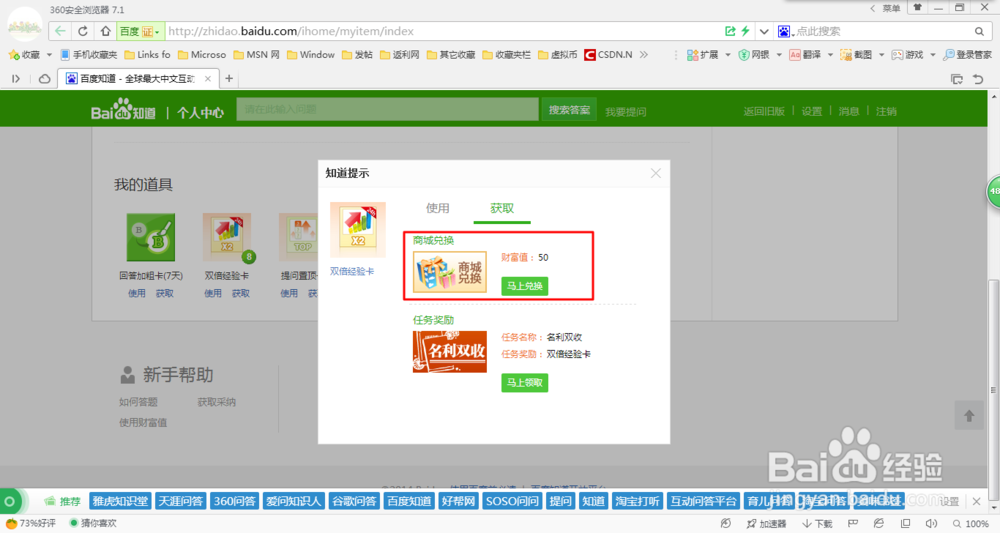
Task: Click the cloud sync icon near tabs
Action: (x=45, y=79)
